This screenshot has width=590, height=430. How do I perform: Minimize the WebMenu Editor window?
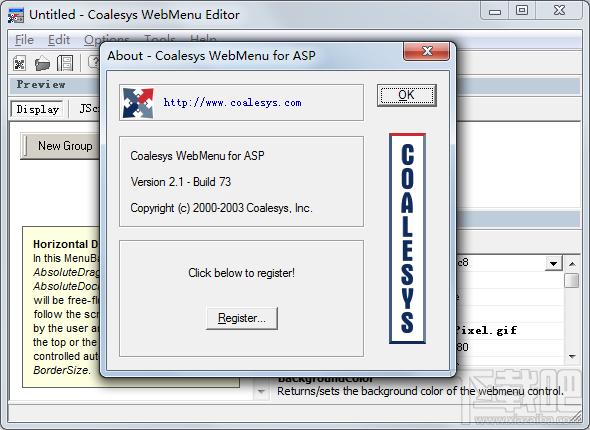coord(495,10)
